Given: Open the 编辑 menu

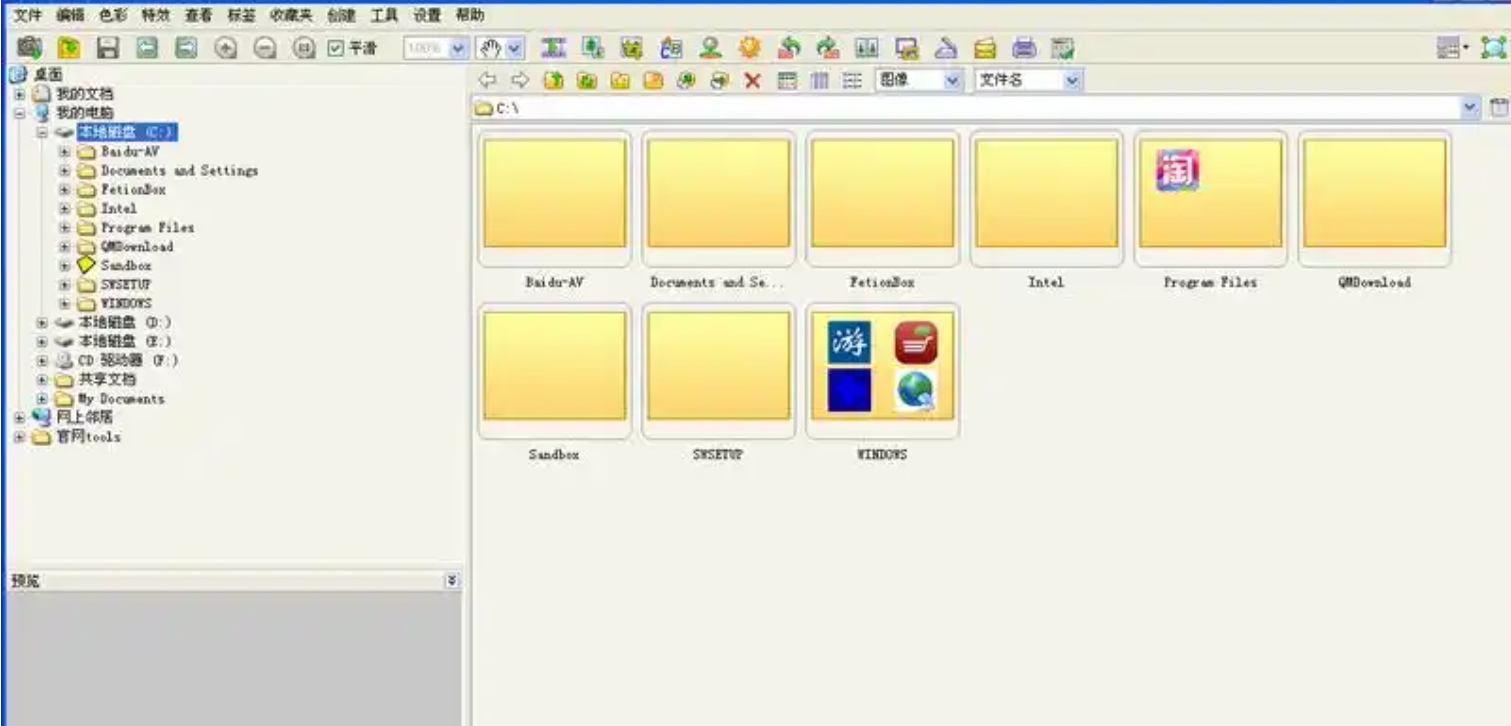Looking at the screenshot, I should (70, 15).
